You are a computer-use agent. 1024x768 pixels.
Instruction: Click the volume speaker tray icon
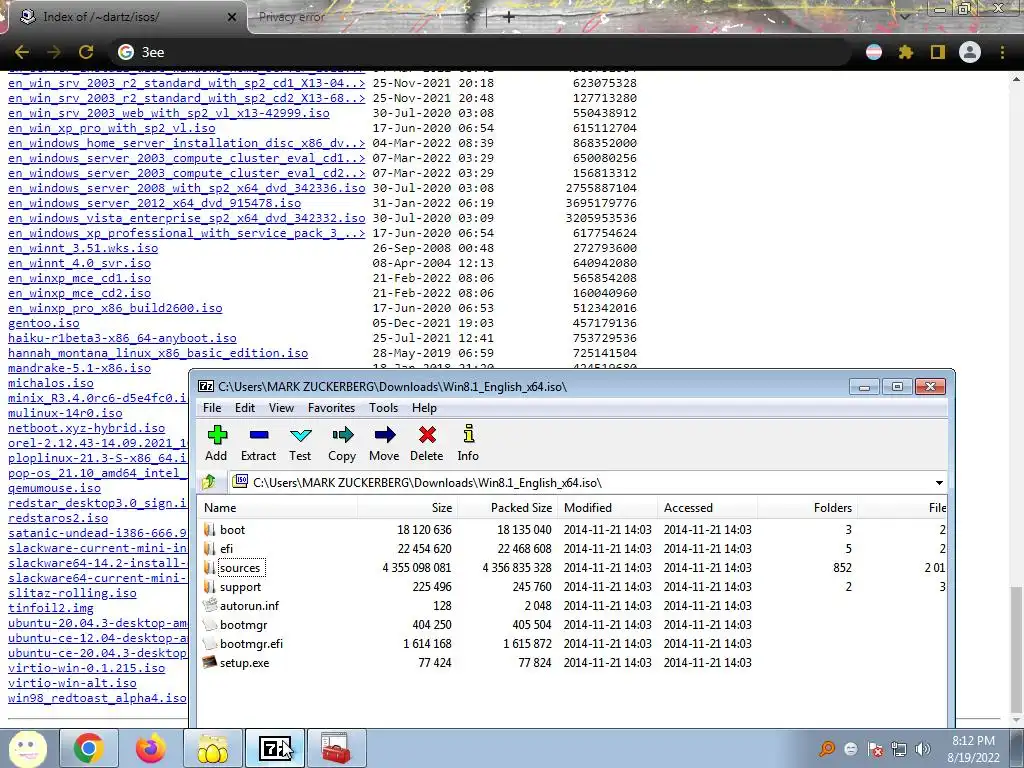point(923,749)
